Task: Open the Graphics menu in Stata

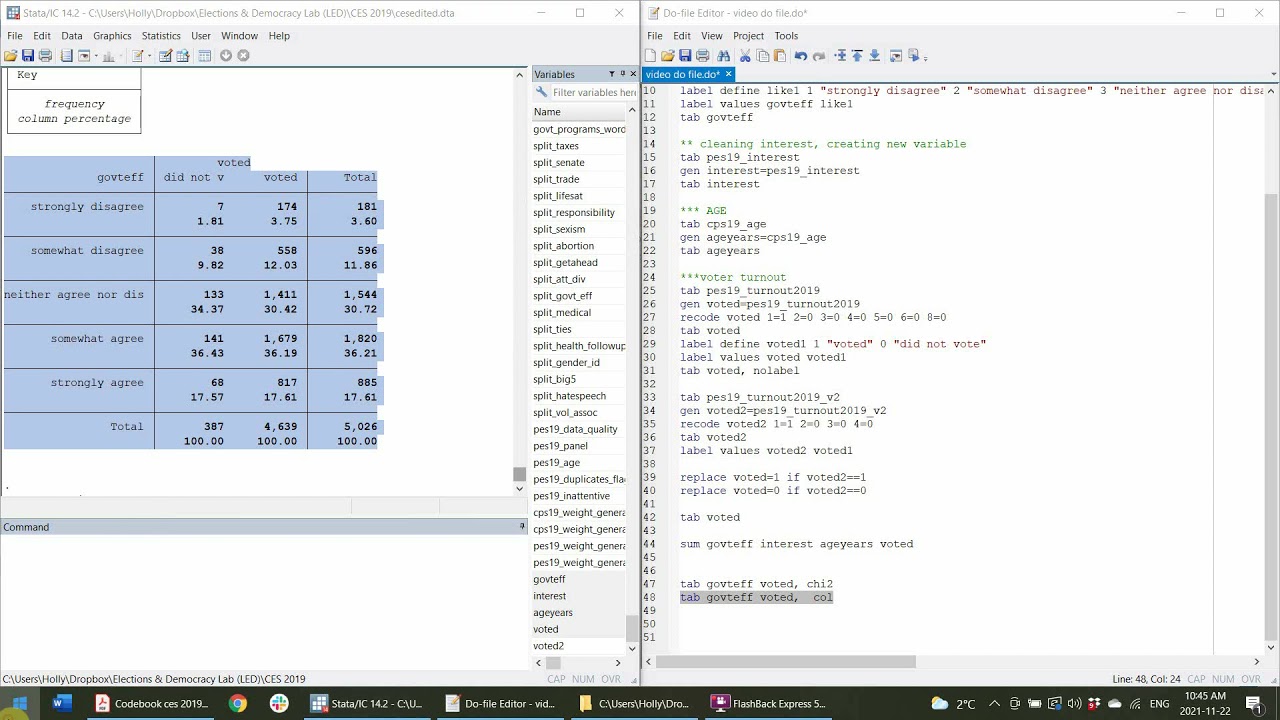Action: point(112,36)
